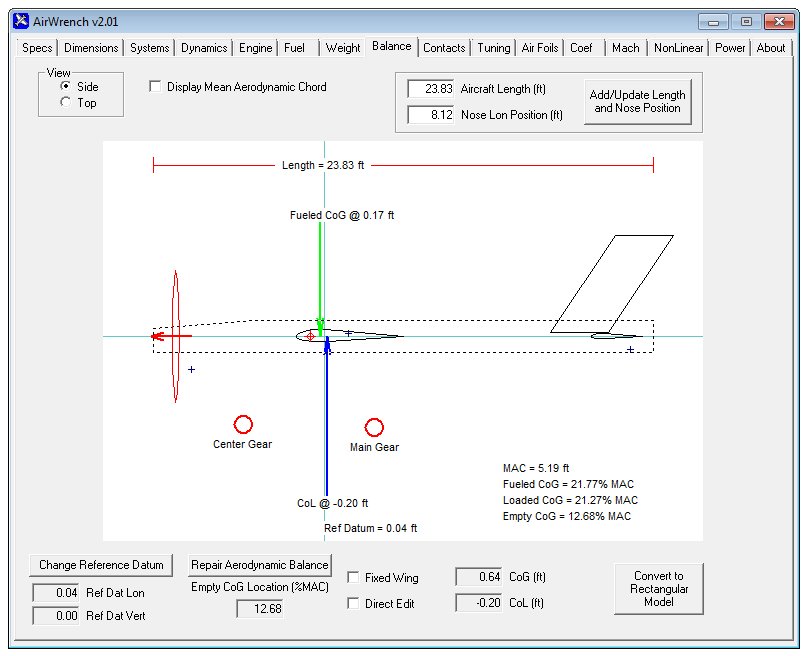Switch to the Top view
The height and width of the screenshot is (656, 807).
pos(66,100)
